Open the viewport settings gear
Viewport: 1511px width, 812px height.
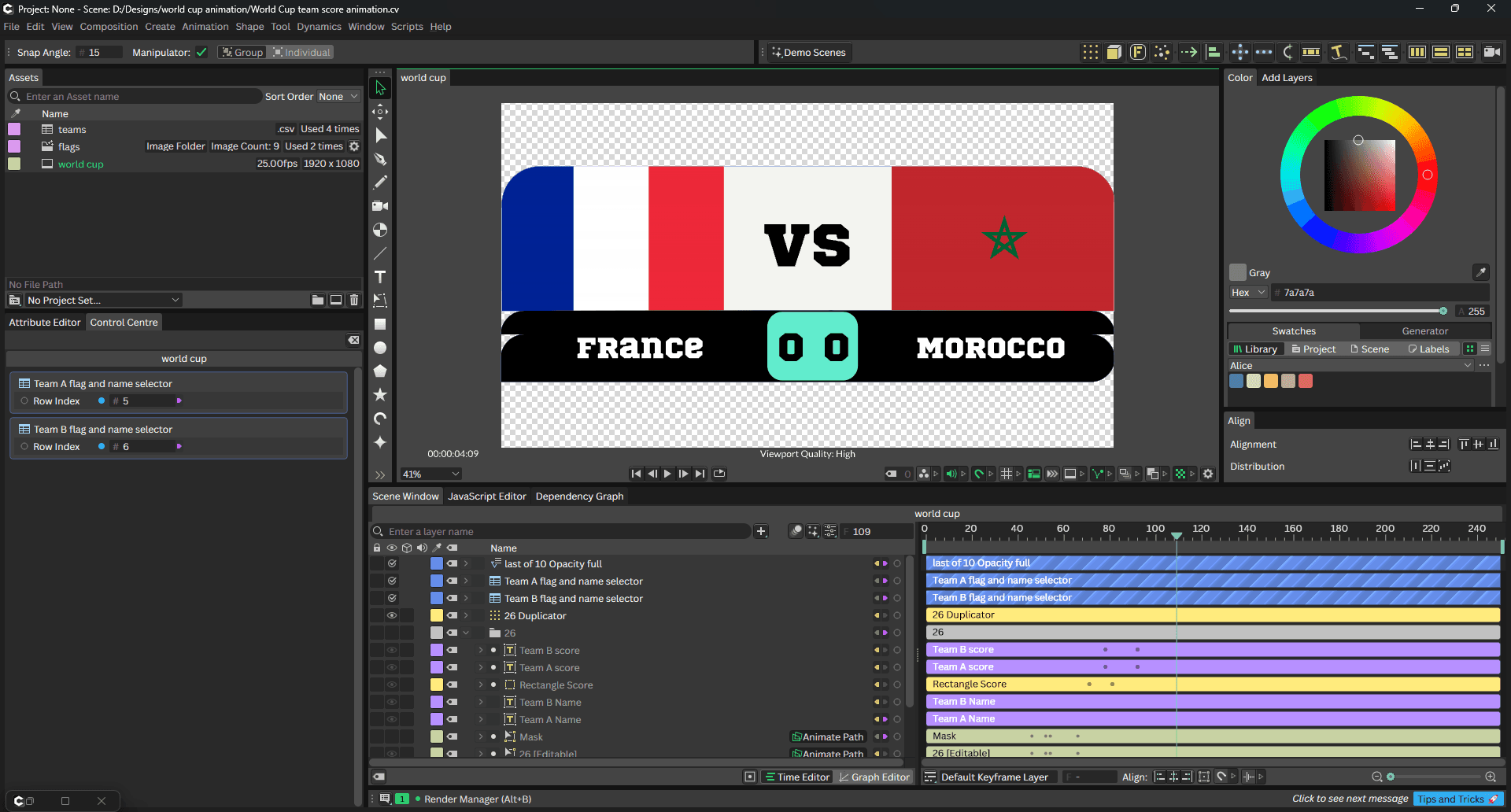tap(1208, 474)
